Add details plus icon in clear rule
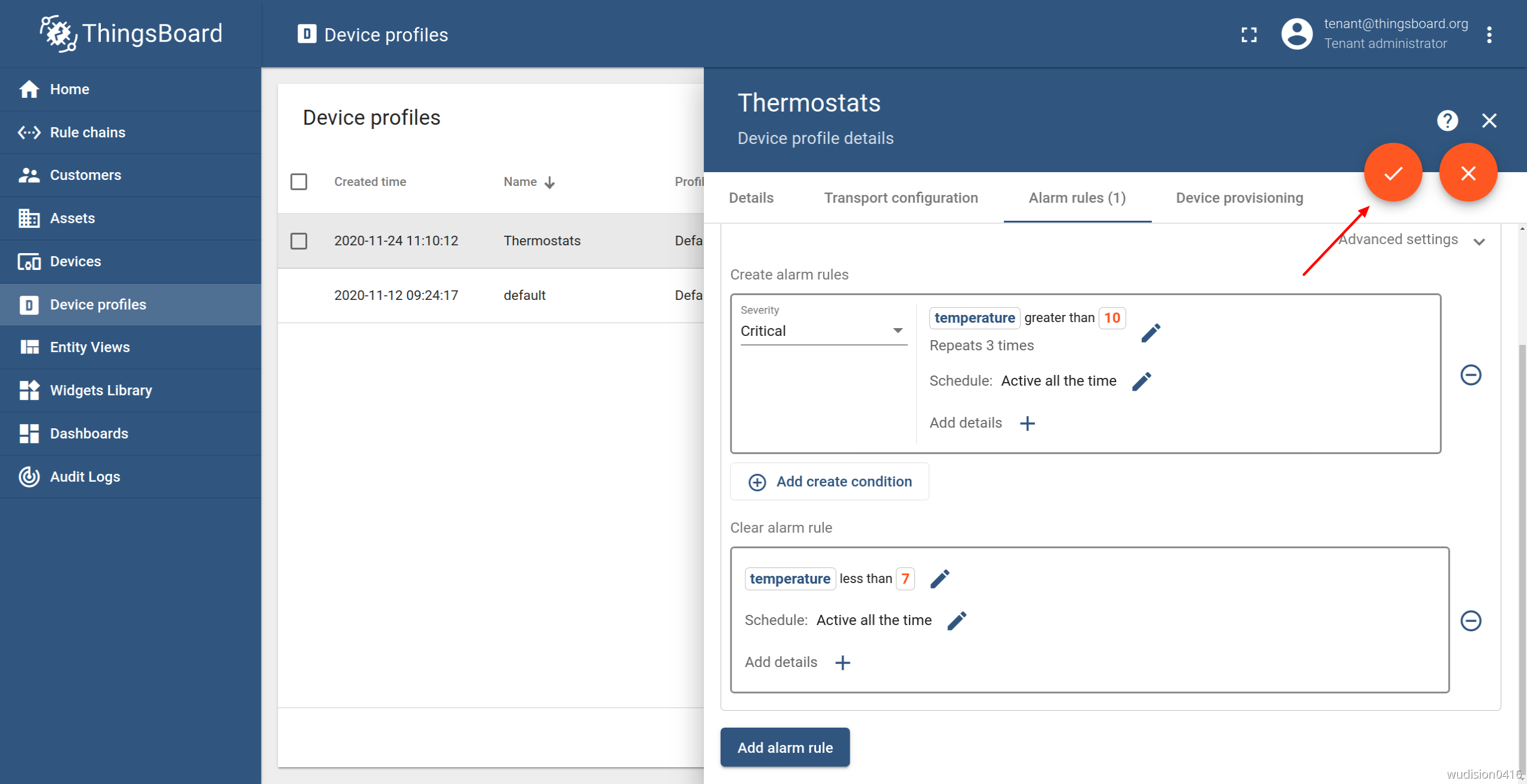The image size is (1527, 784). [842, 662]
